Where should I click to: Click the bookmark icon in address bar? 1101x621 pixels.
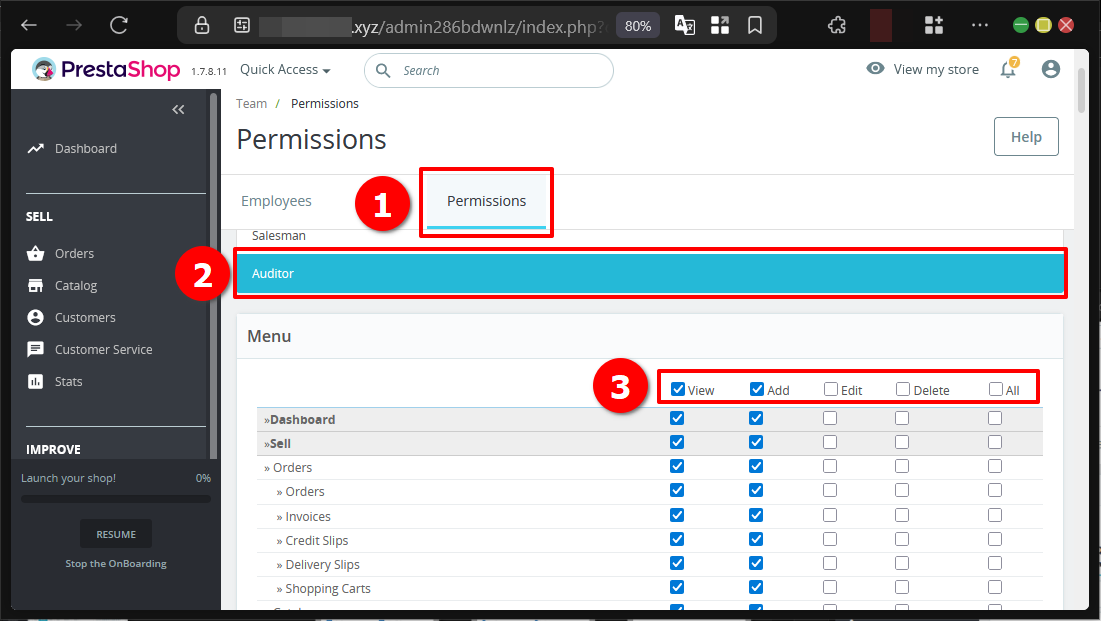[755, 25]
